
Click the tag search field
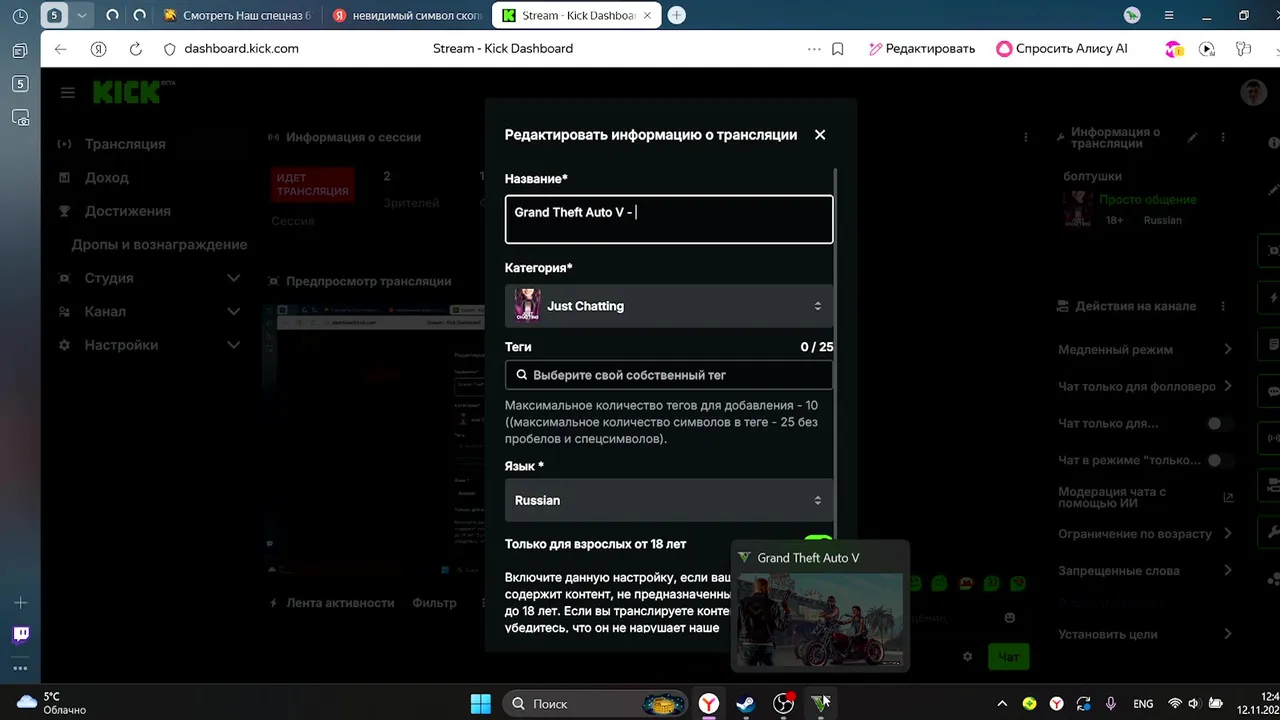(669, 375)
